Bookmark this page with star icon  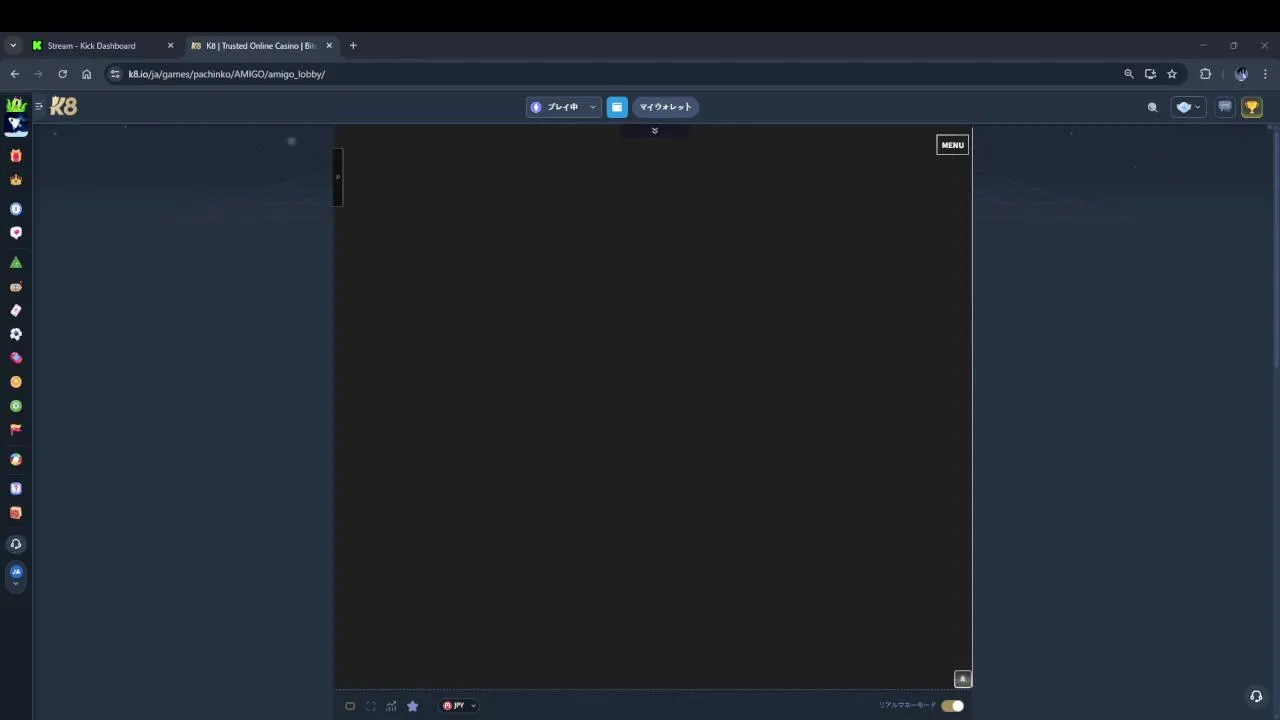pyautogui.click(x=1172, y=74)
